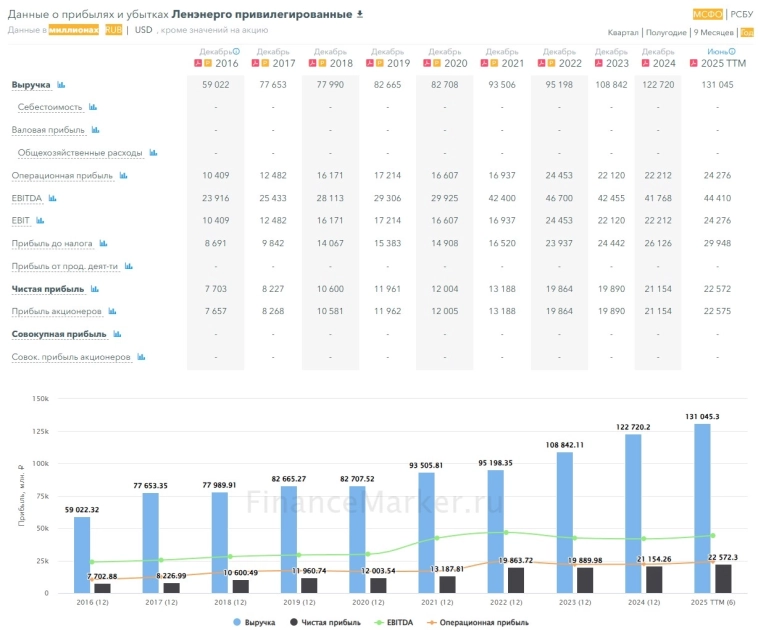Set units via the миллионах selector
Viewport: 758px width, 630px height.
(x=74, y=30)
